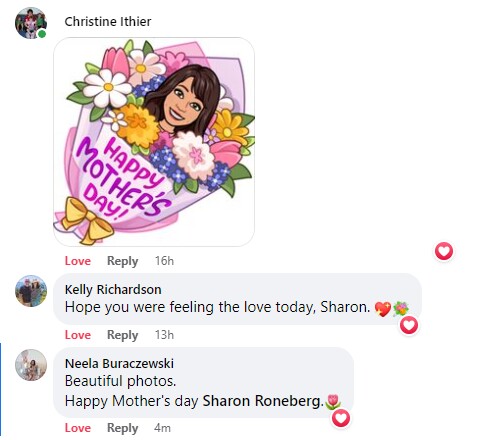Toggle Love on Neela Buraczewski's comment
Viewport: 495px width, 440px height.
click(x=78, y=428)
